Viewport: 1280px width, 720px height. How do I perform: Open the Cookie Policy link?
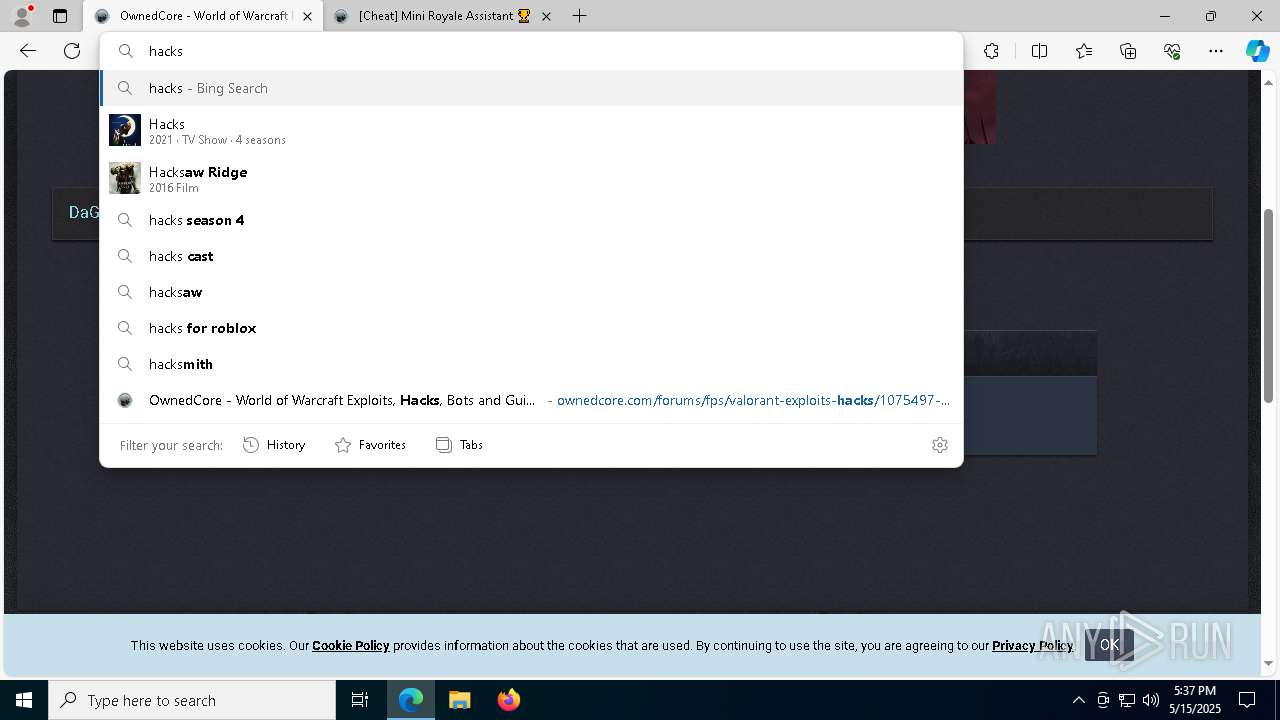pyautogui.click(x=350, y=646)
